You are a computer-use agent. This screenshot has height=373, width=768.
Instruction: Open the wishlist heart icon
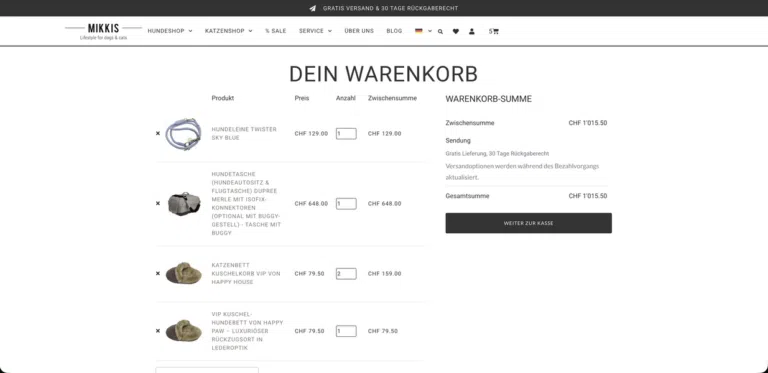pyautogui.click(x=456, y=31)
